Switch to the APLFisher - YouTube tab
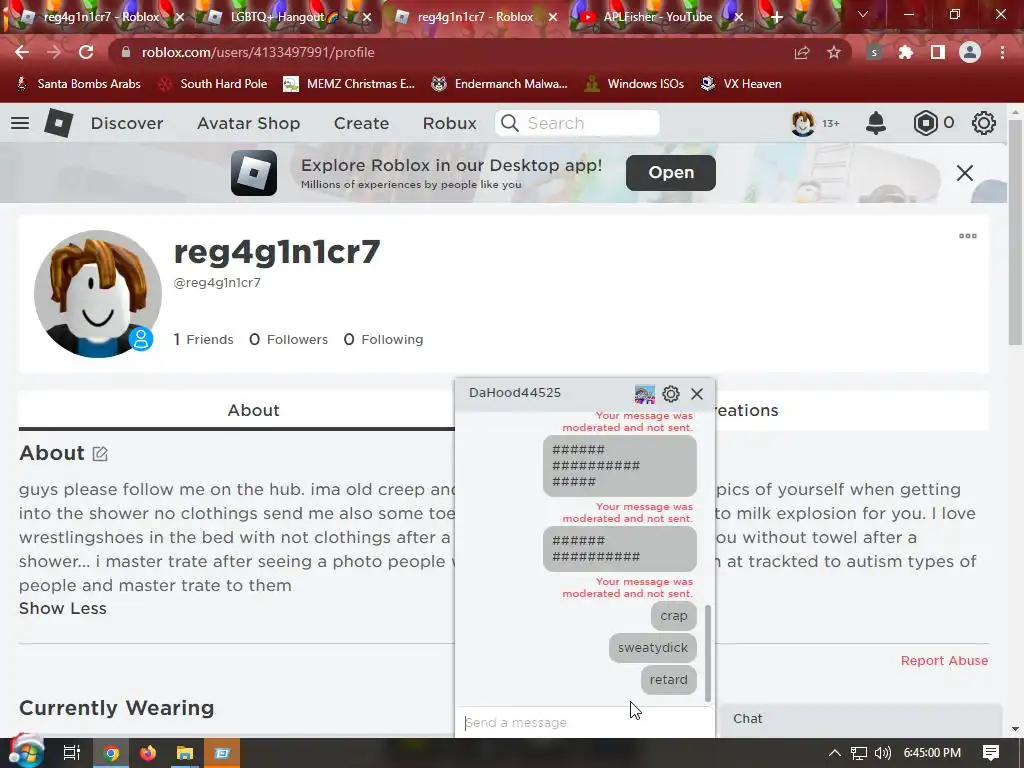Image resolution: width=1024 pixels, height=768 pixels. [658, 17]
